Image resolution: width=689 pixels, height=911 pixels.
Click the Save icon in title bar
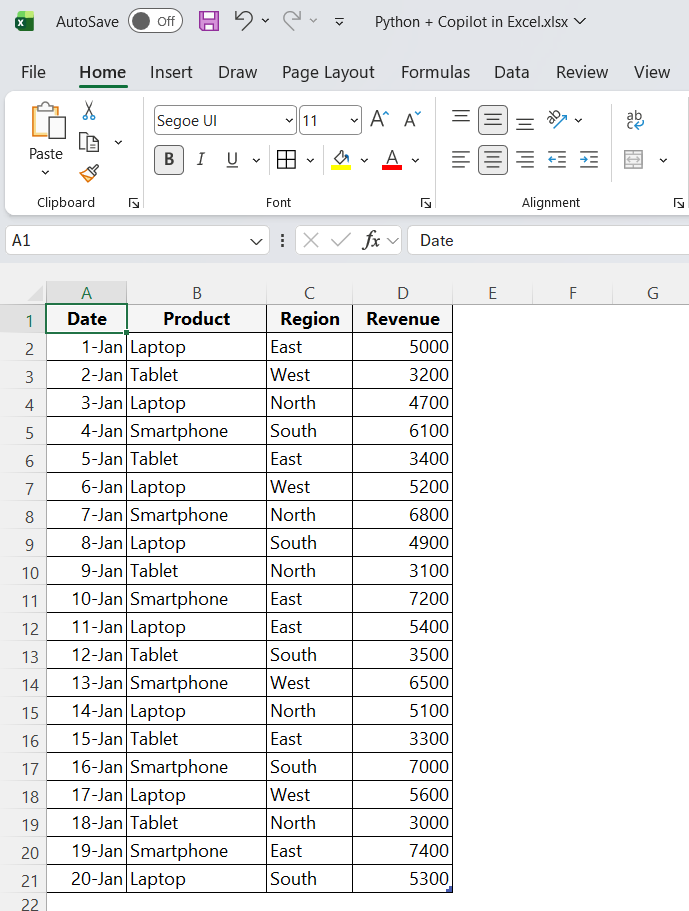209,21
